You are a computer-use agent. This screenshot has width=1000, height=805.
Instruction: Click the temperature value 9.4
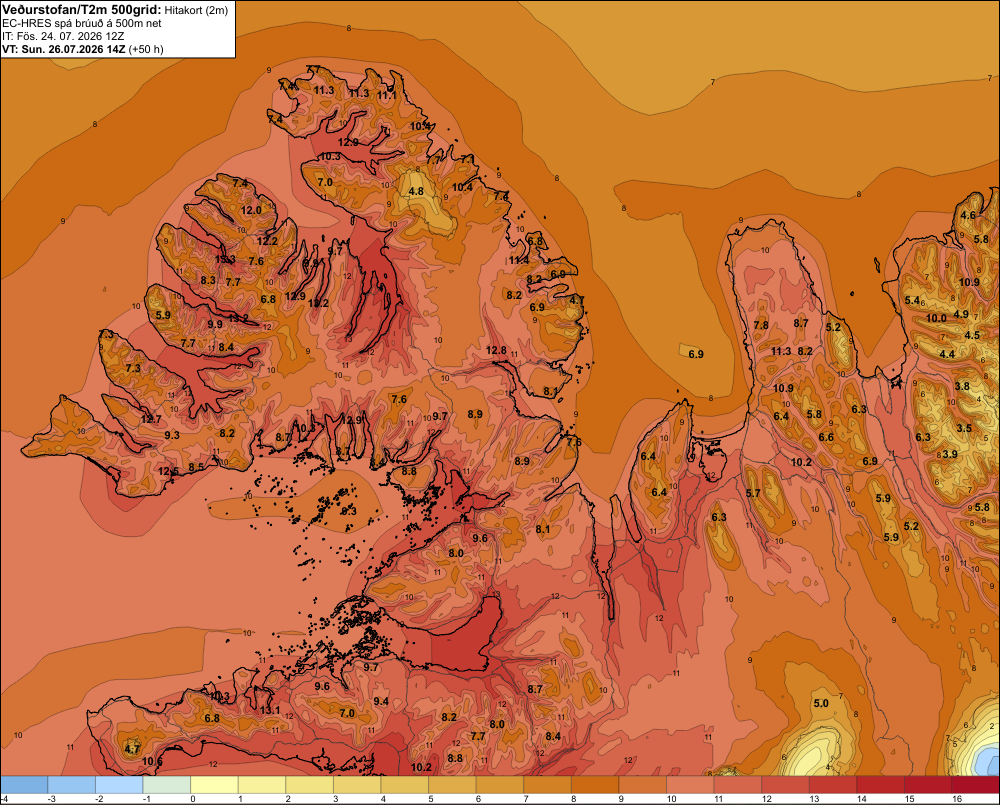coord(381,701)
